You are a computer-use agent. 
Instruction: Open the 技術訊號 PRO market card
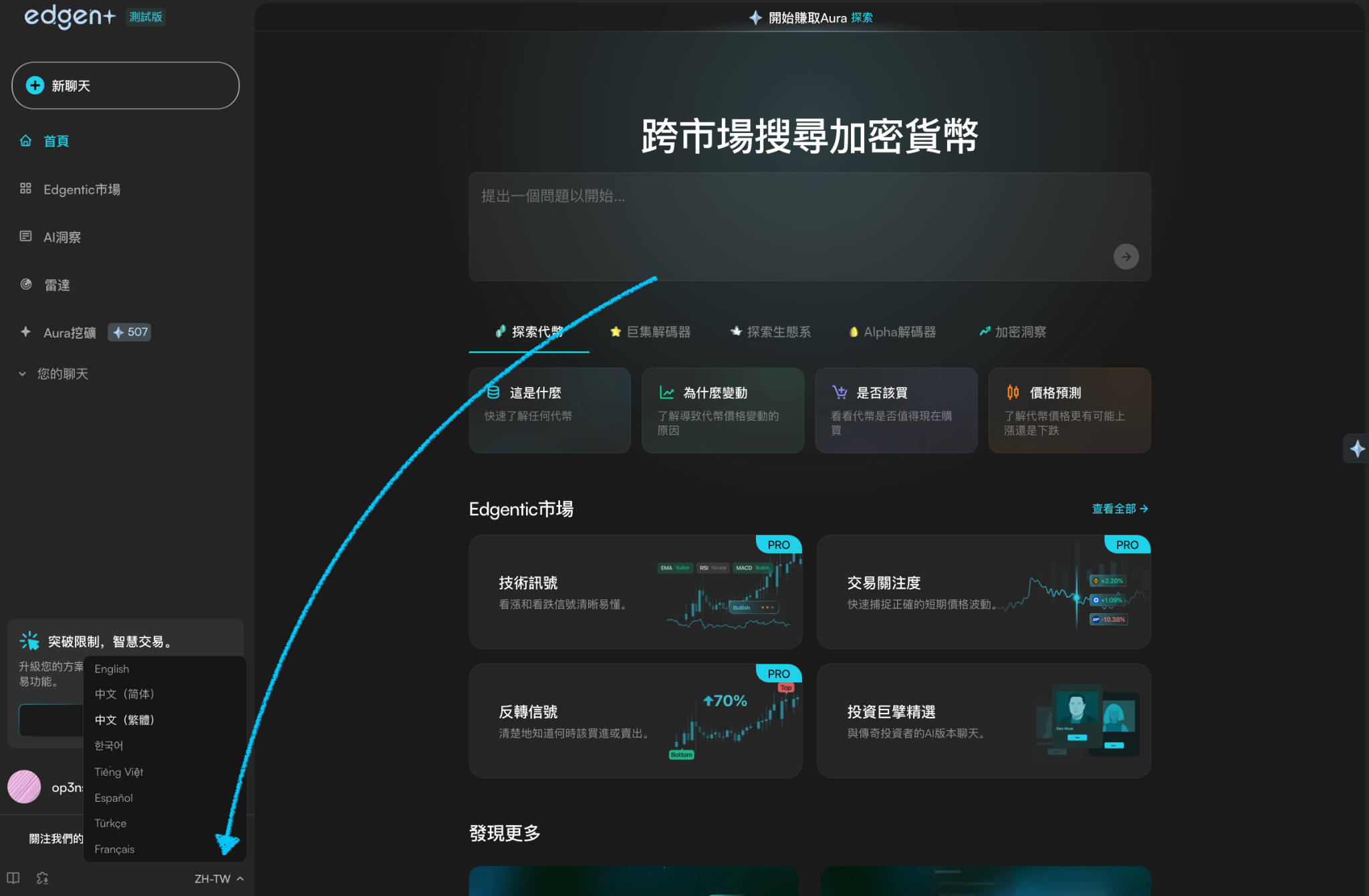click(635, 592)
